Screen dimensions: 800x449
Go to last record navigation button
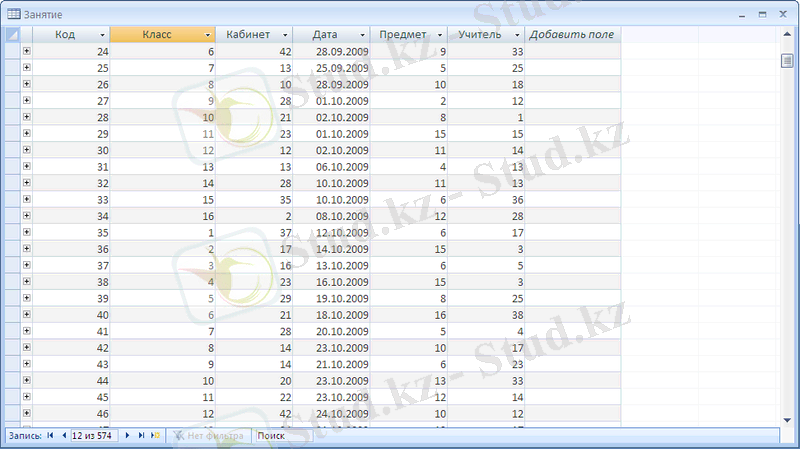[x=141, y=435]
